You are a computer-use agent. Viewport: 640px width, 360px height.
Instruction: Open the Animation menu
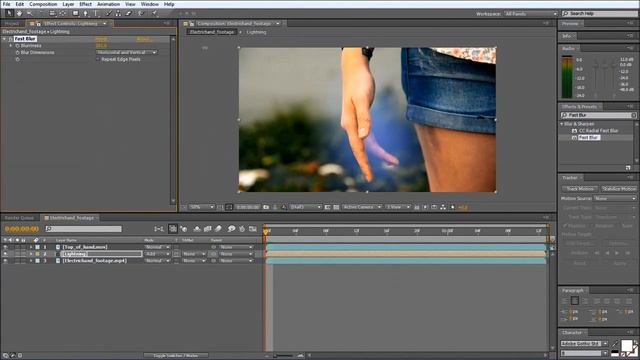tap(108, 4)
